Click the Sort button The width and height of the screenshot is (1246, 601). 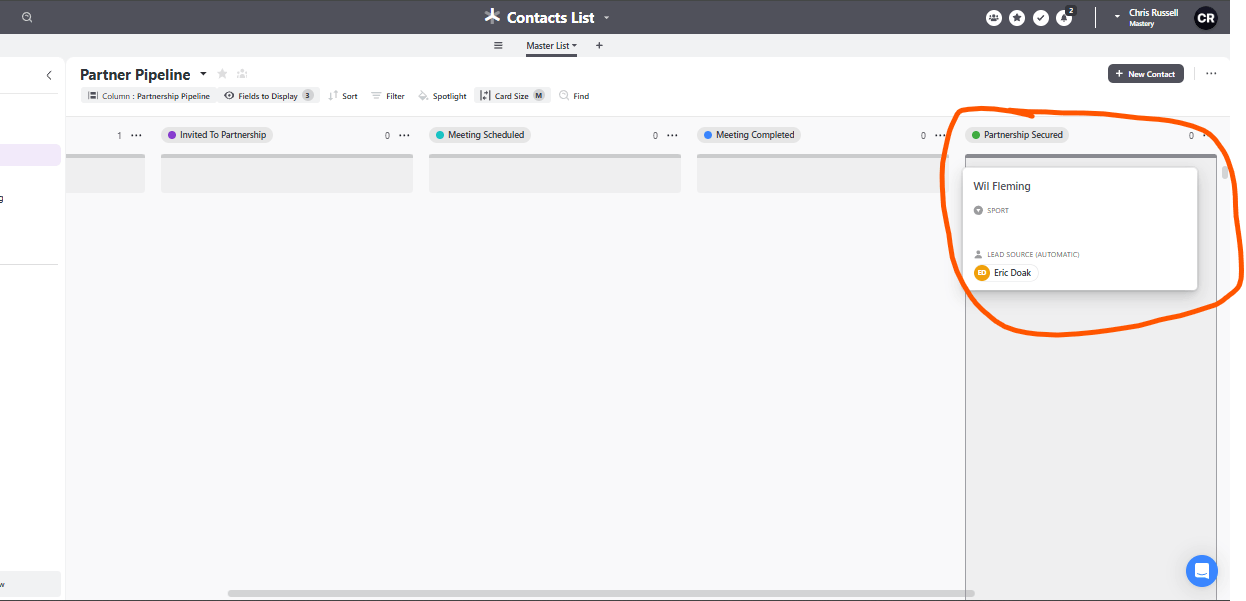(x=343, y=96)
